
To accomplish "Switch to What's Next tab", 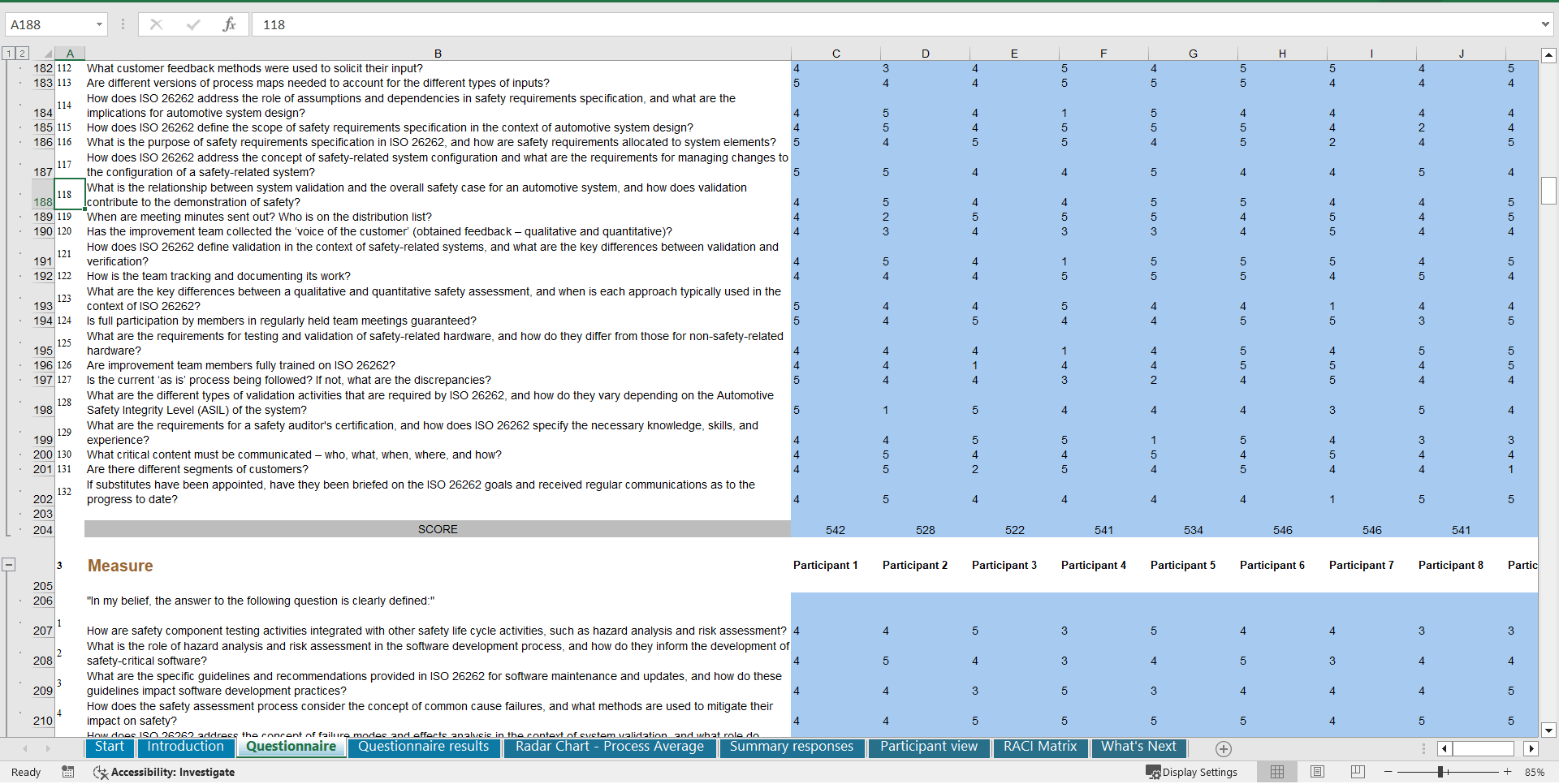I will tap(1138, 747).
